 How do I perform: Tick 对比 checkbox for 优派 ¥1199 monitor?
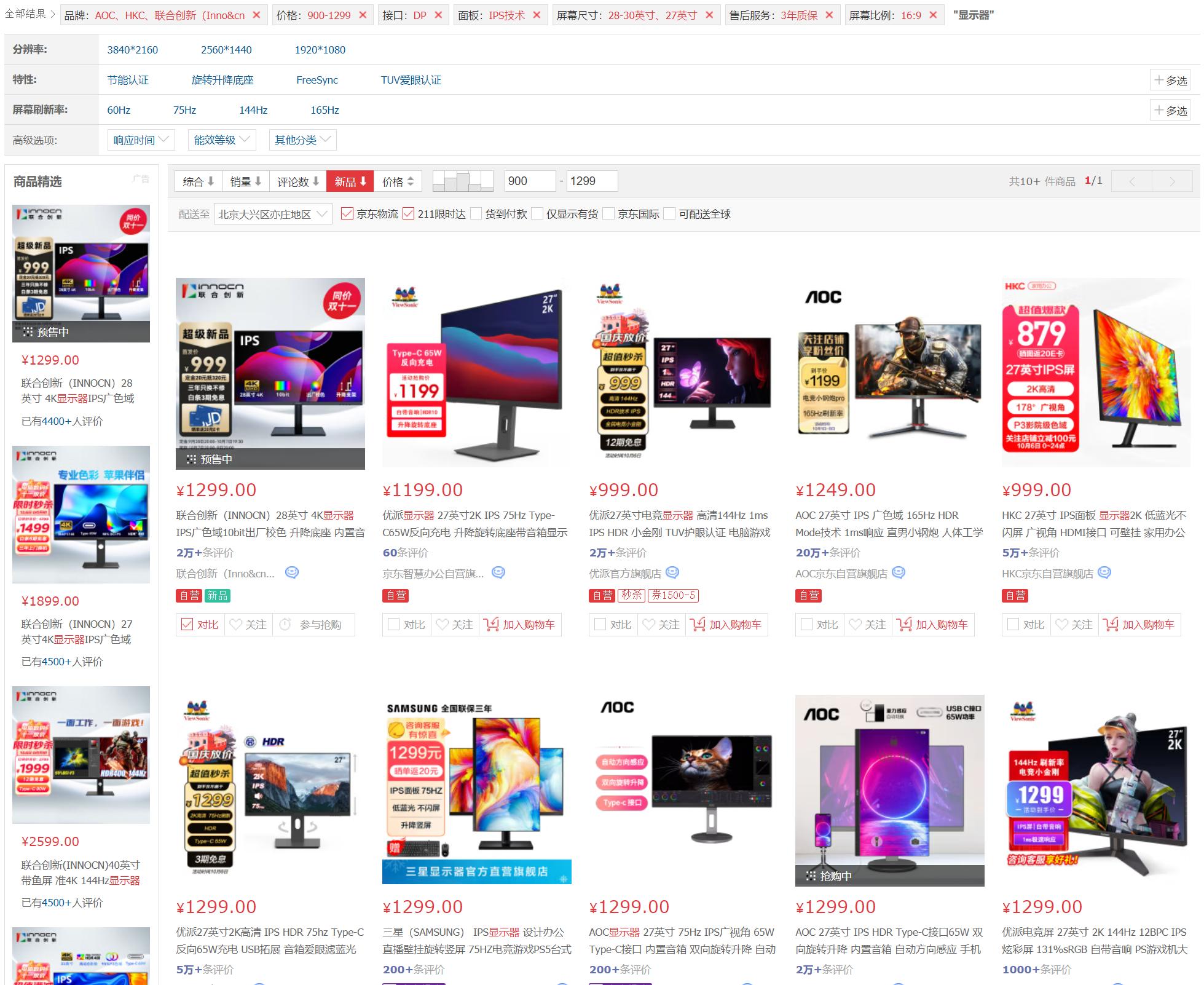click(393, 625)
